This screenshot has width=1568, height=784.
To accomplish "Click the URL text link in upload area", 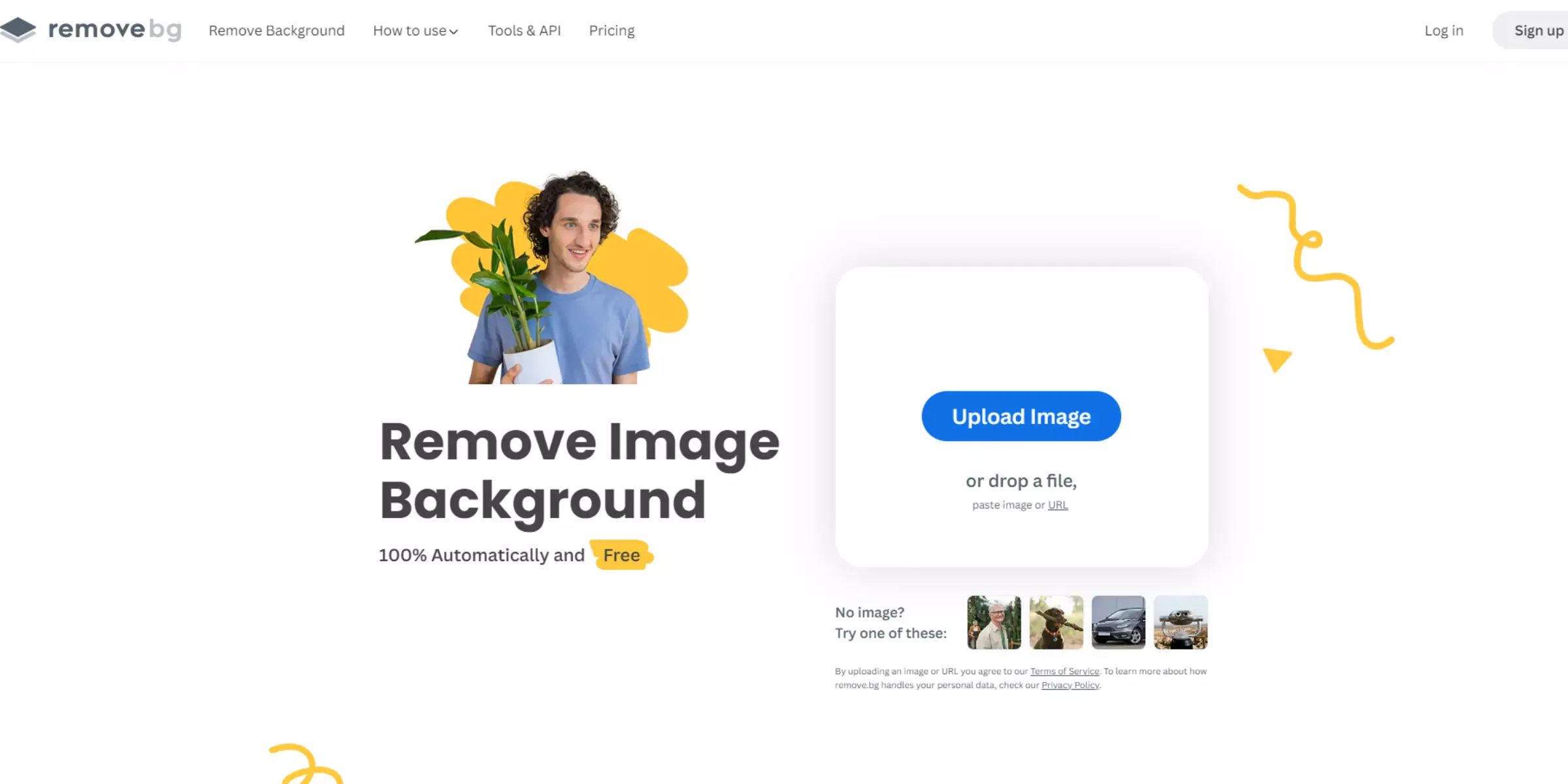I will (x=1058, y=504).
